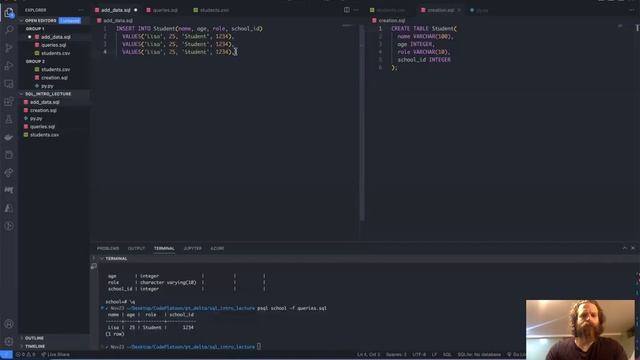Click the remote window indicator in status bar
This screenshot has height=360, width=640.
tap(6, 355)
